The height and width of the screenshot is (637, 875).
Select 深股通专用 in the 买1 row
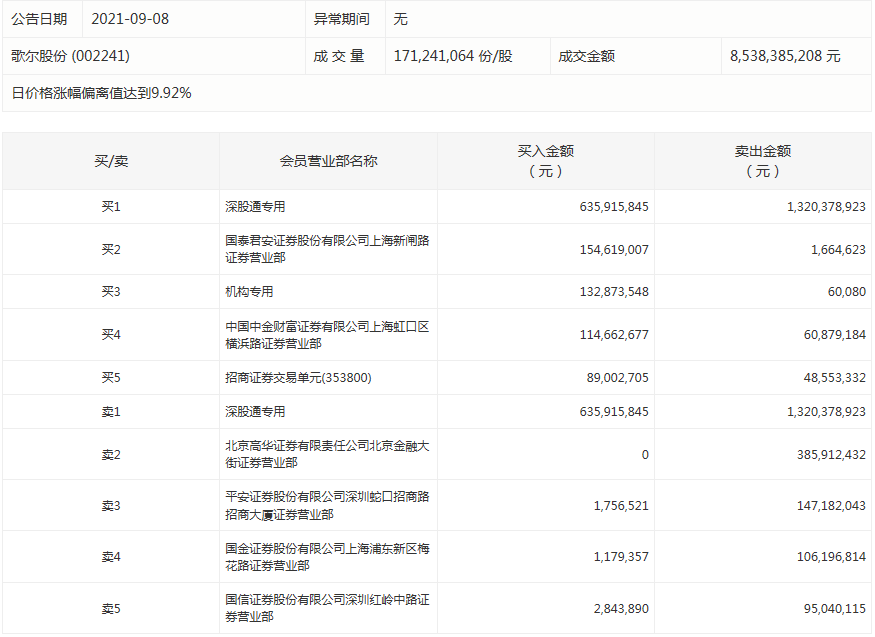255,206
